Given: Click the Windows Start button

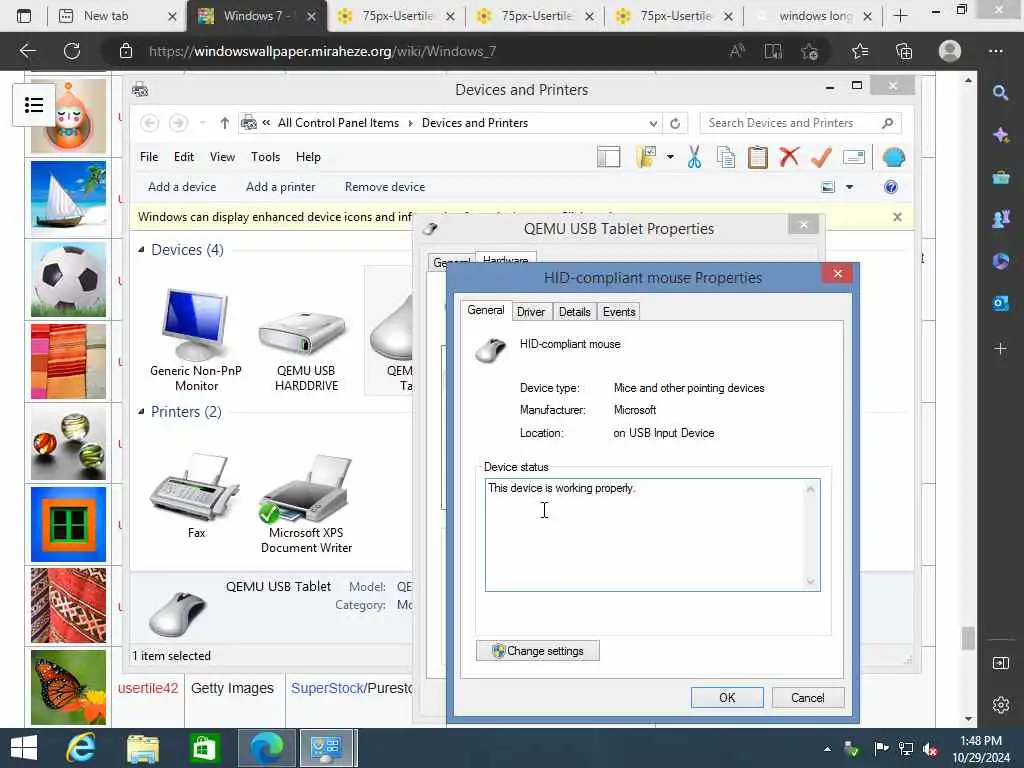Looking at the screenshot, I should [x=24, y=748].
